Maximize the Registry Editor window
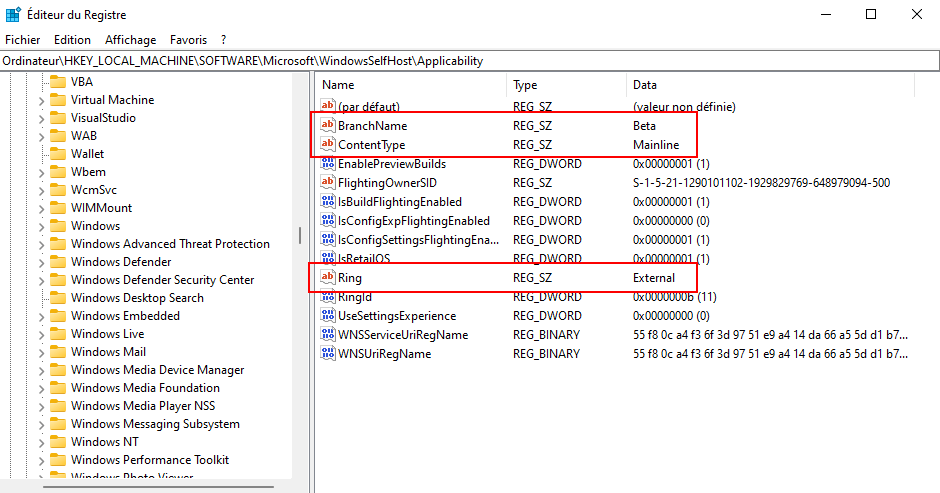The width and height of the screenshot is (940, 493). [871, 14]
